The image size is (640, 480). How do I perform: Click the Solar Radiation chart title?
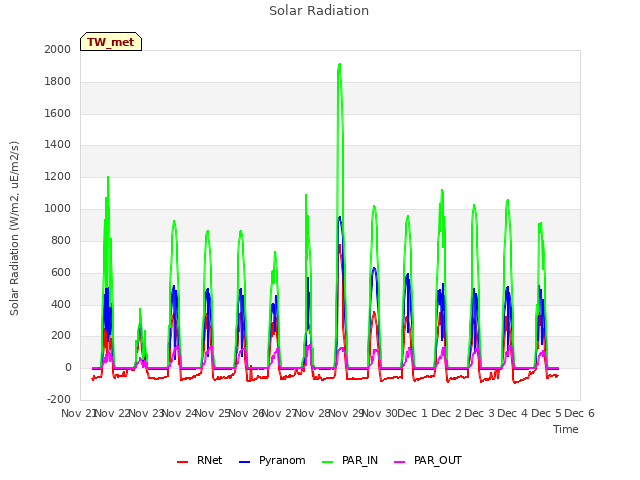(x=319, y=11)
